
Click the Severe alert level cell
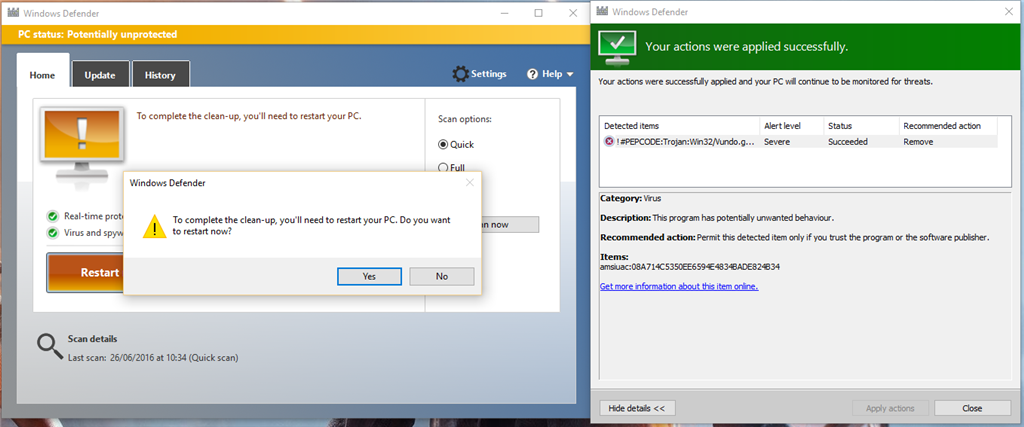[776, 142]
